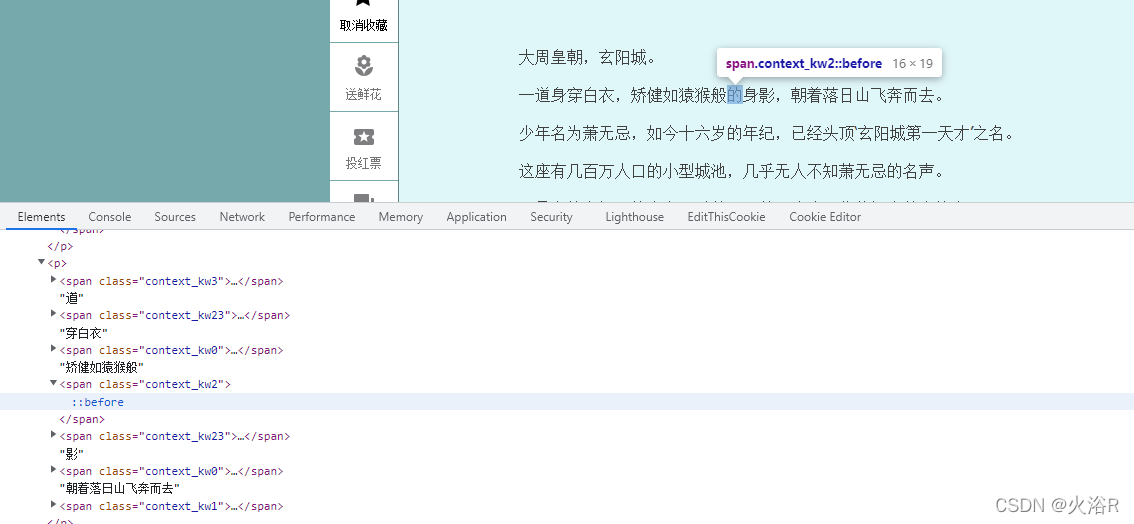
Task: Select the context_kw3 span node
Action: [171, 281]
